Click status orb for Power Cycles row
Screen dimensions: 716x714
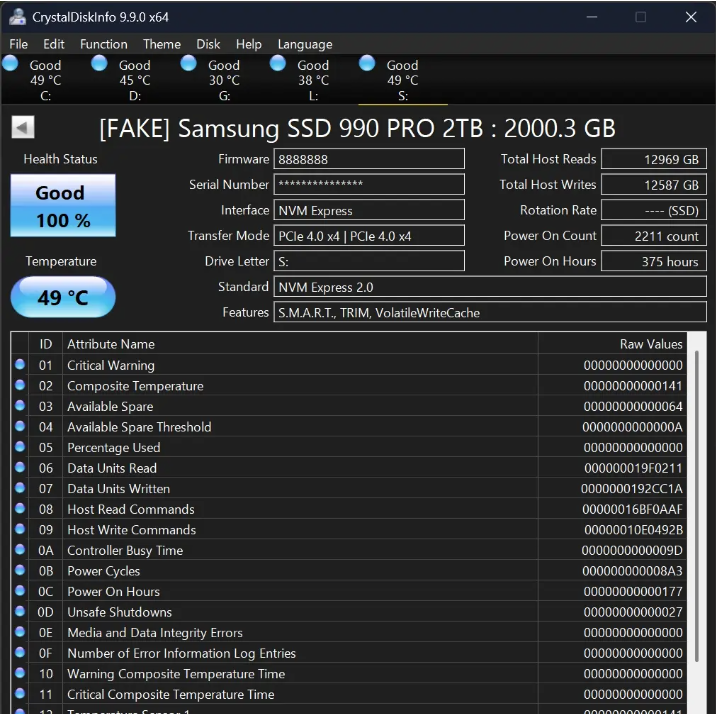pyautogui.click(x=20, y=570)
